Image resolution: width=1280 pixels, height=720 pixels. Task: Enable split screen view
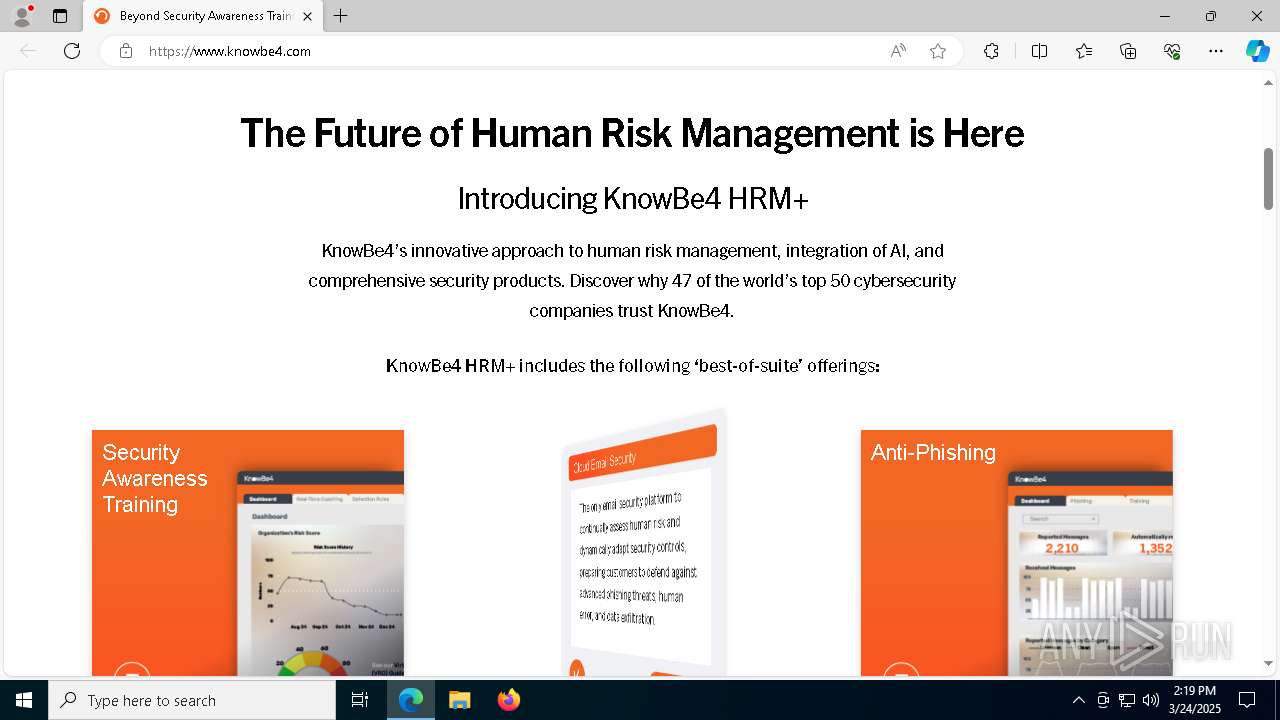(1039, 51)
